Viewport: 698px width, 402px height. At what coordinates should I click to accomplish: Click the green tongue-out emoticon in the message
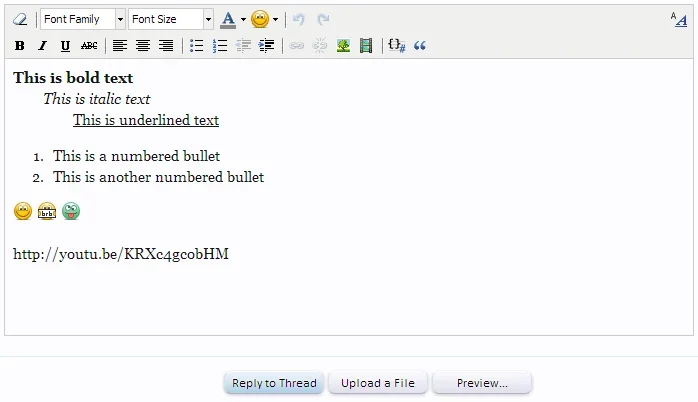[x=71, y=211]
